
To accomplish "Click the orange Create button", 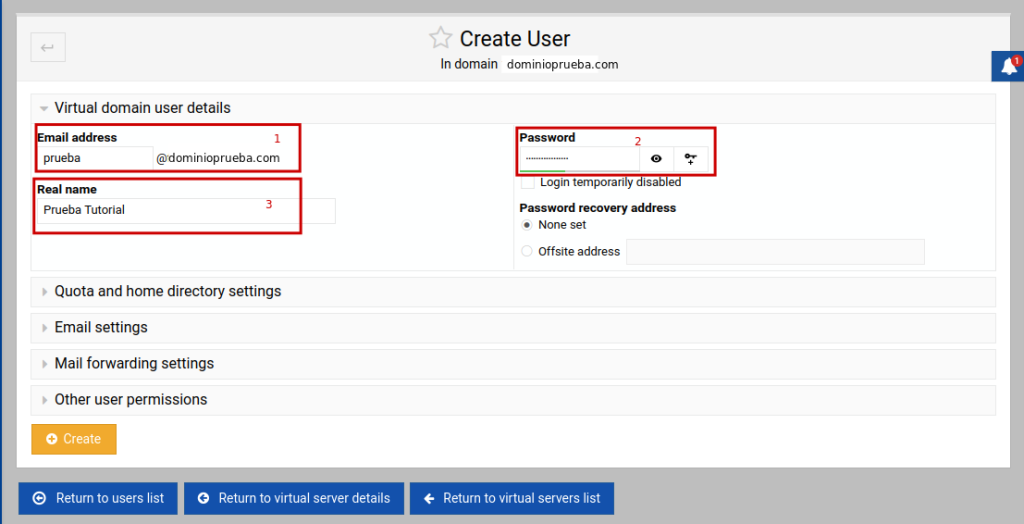I will [x=74, y=439].
